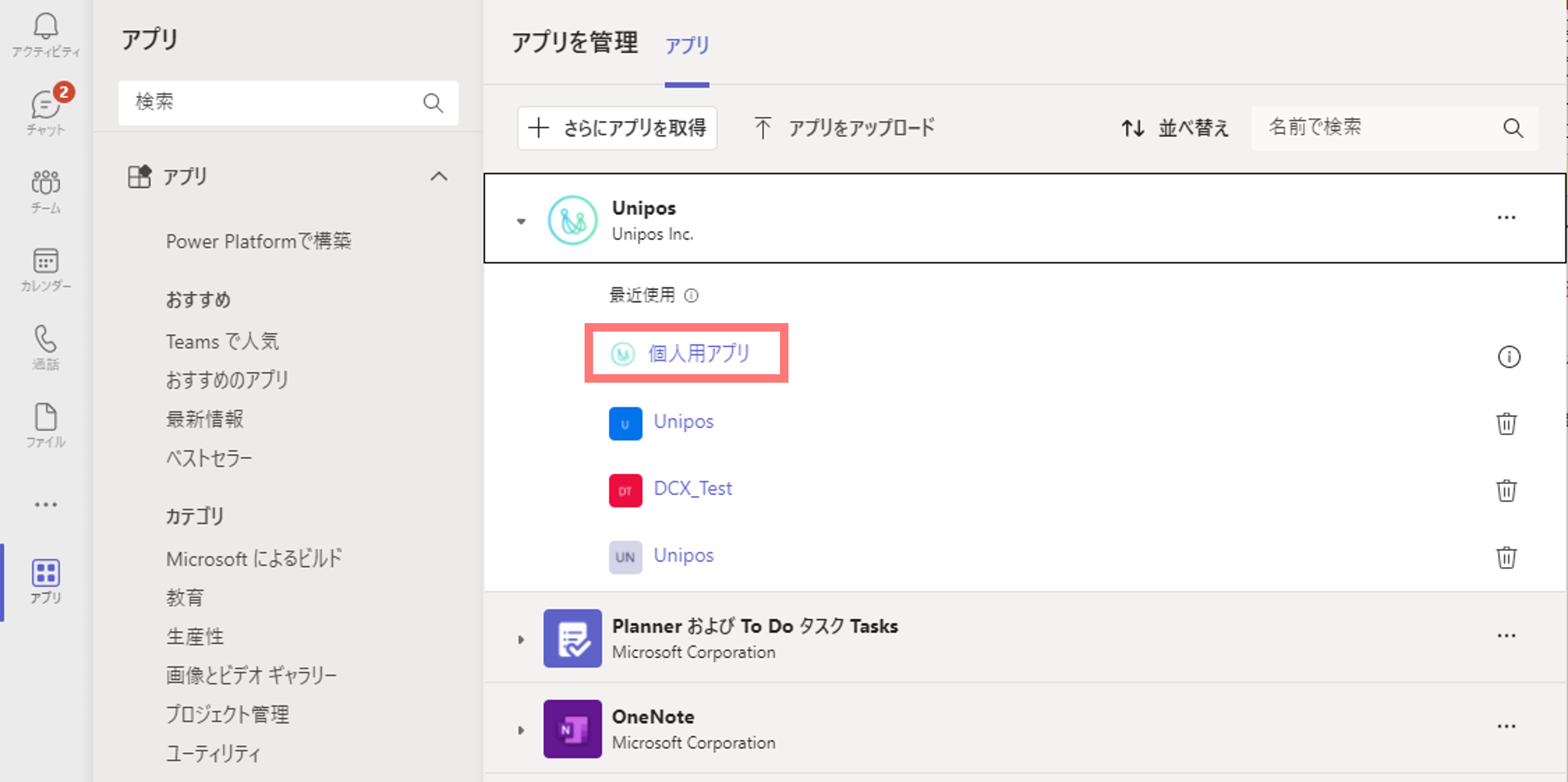Open the DCX_Test link

[693, 488]
